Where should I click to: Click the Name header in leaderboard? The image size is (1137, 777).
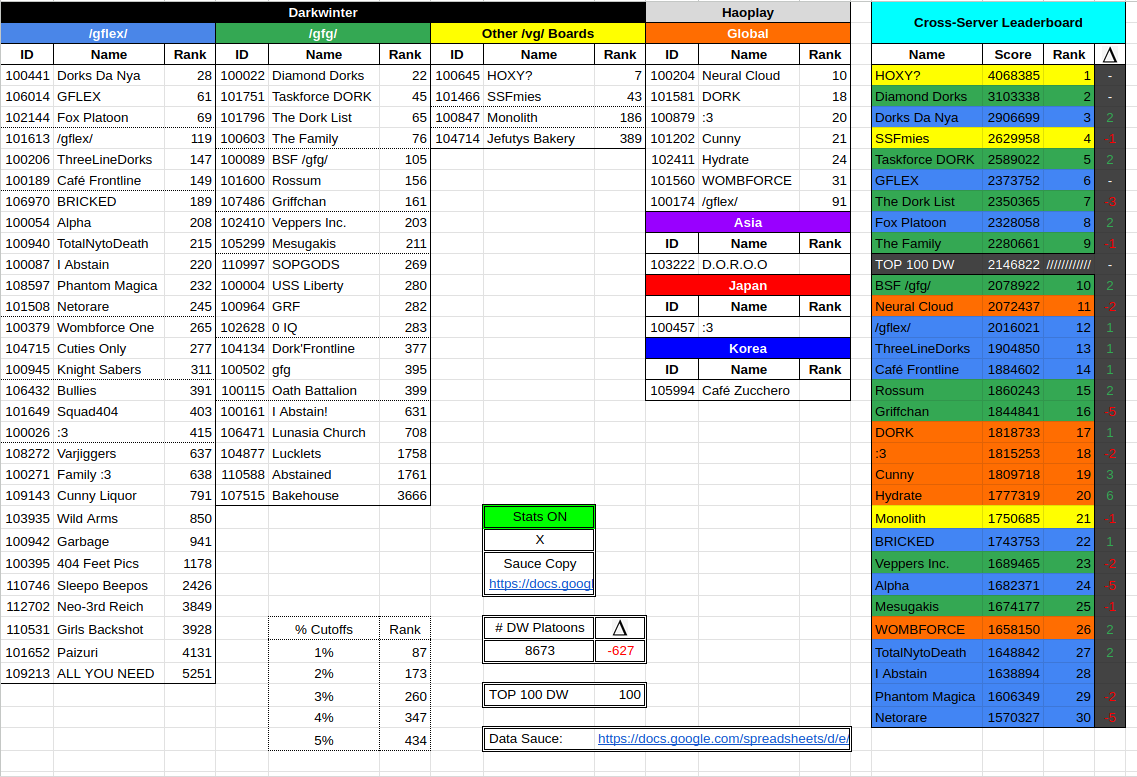click(x=927, y=54)
